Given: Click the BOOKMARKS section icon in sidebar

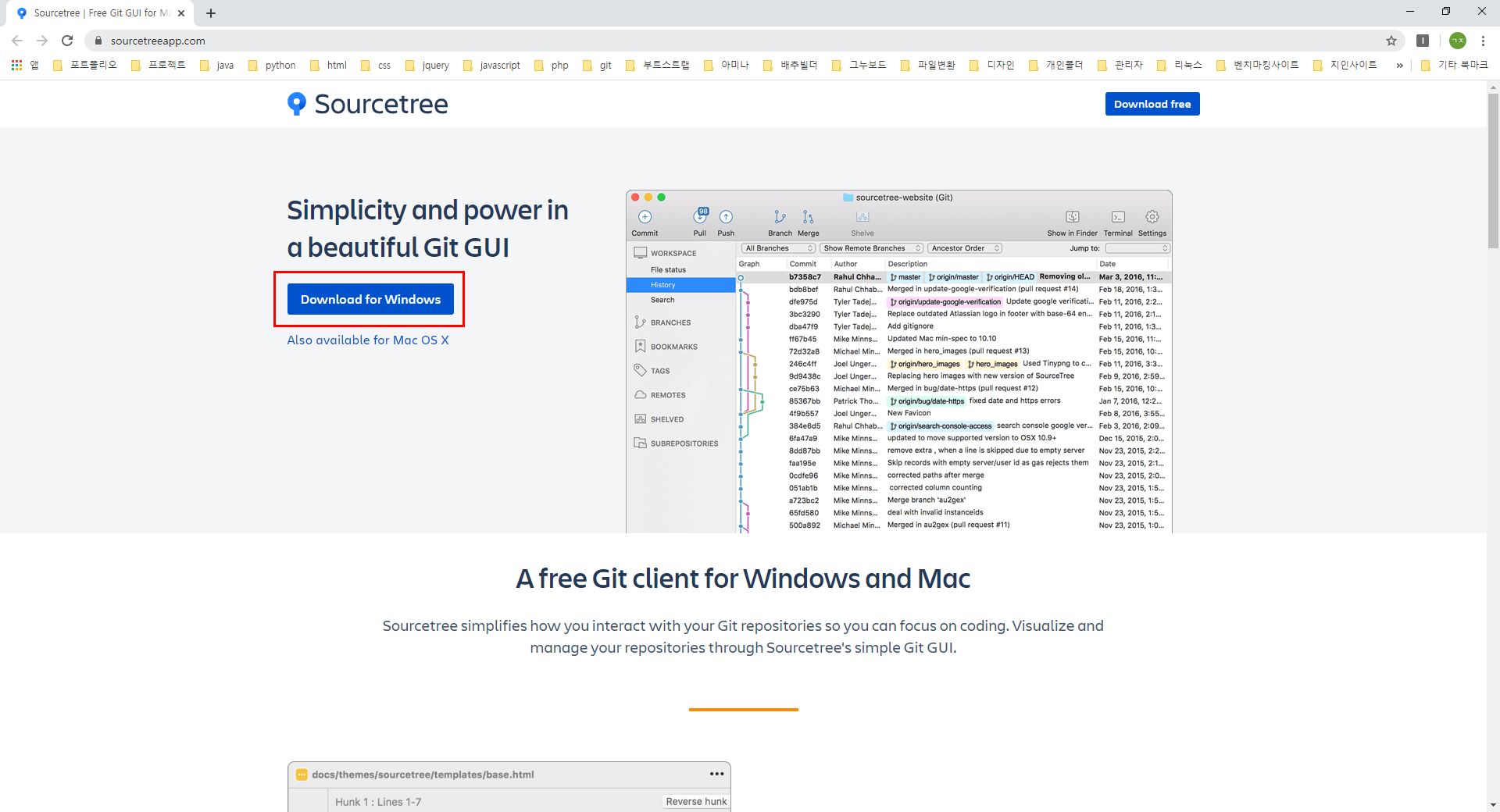Looking at the screenshot, I should point(640,347).
